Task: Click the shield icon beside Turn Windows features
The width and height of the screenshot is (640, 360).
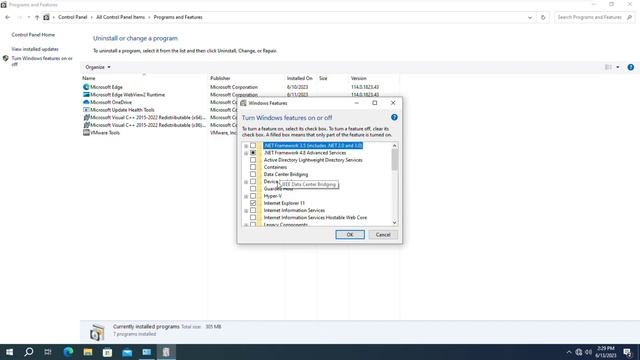Action: click(6, 59)
